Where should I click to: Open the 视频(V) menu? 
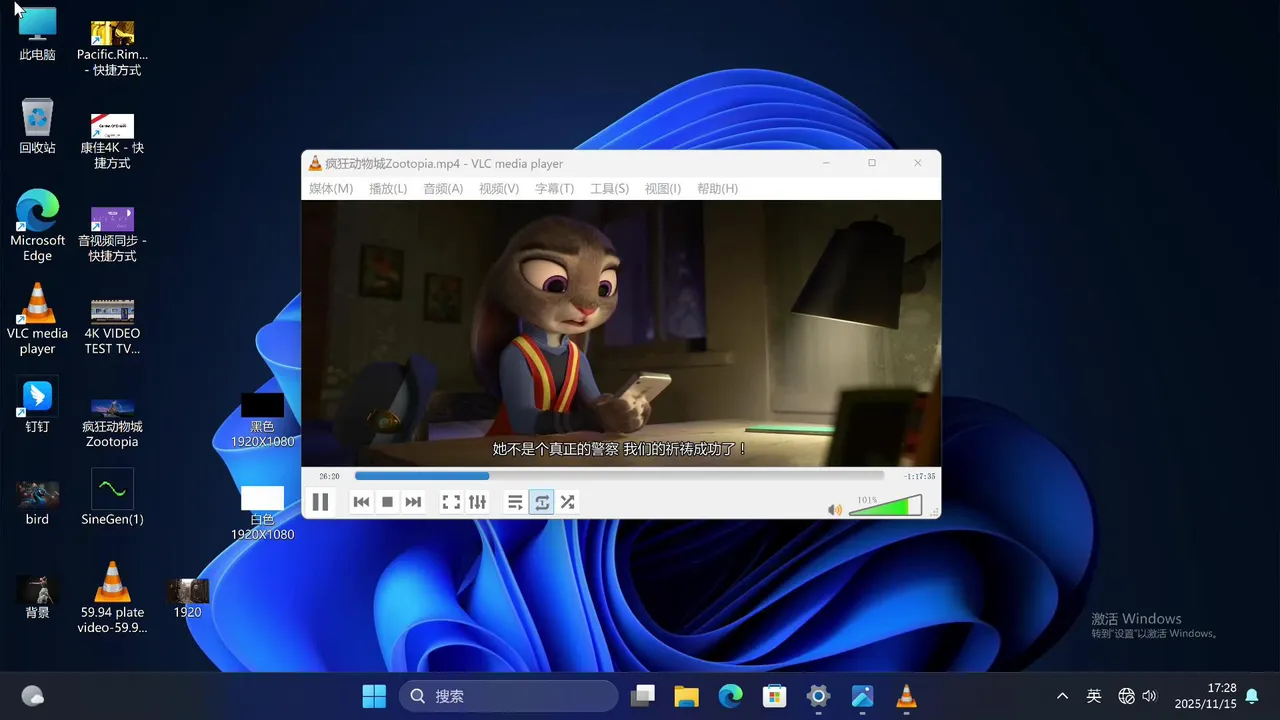[x=499, y=189]
